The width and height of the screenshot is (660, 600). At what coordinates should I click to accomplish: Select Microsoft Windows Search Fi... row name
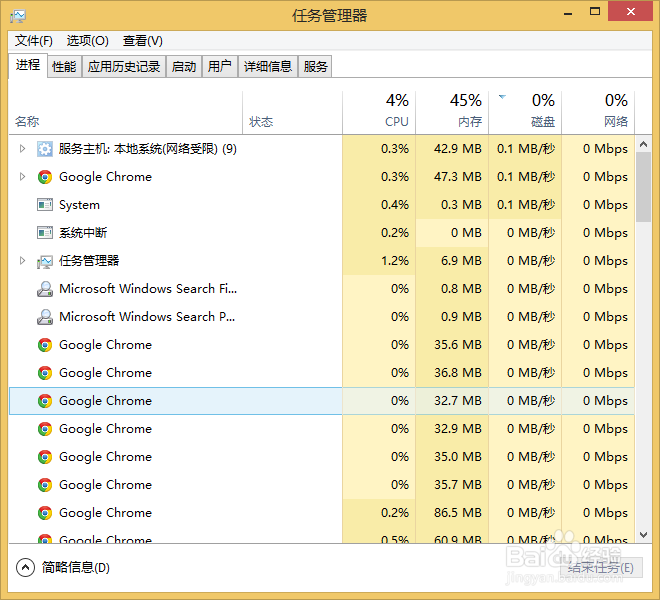point(148,289)
